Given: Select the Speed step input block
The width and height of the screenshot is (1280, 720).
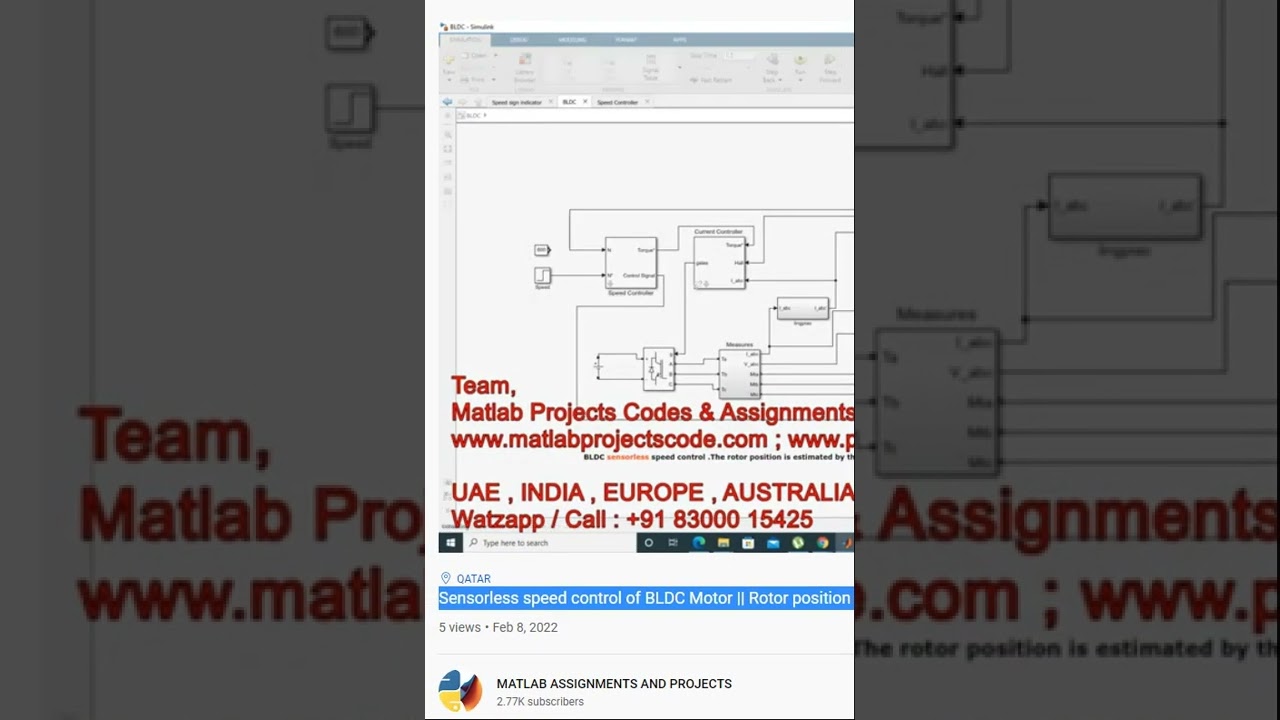Looking at the screenshot, I should pyautogui.click(x=542, y=275).
